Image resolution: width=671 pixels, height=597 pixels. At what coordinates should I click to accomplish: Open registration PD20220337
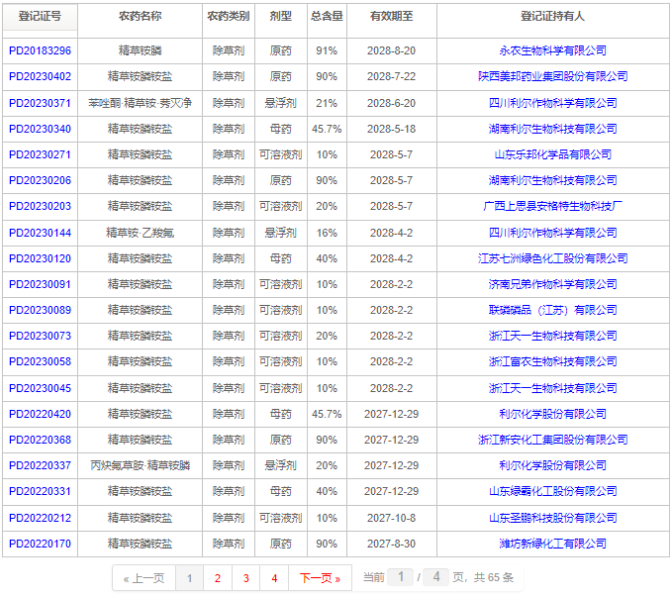click(x=40, y=465)
